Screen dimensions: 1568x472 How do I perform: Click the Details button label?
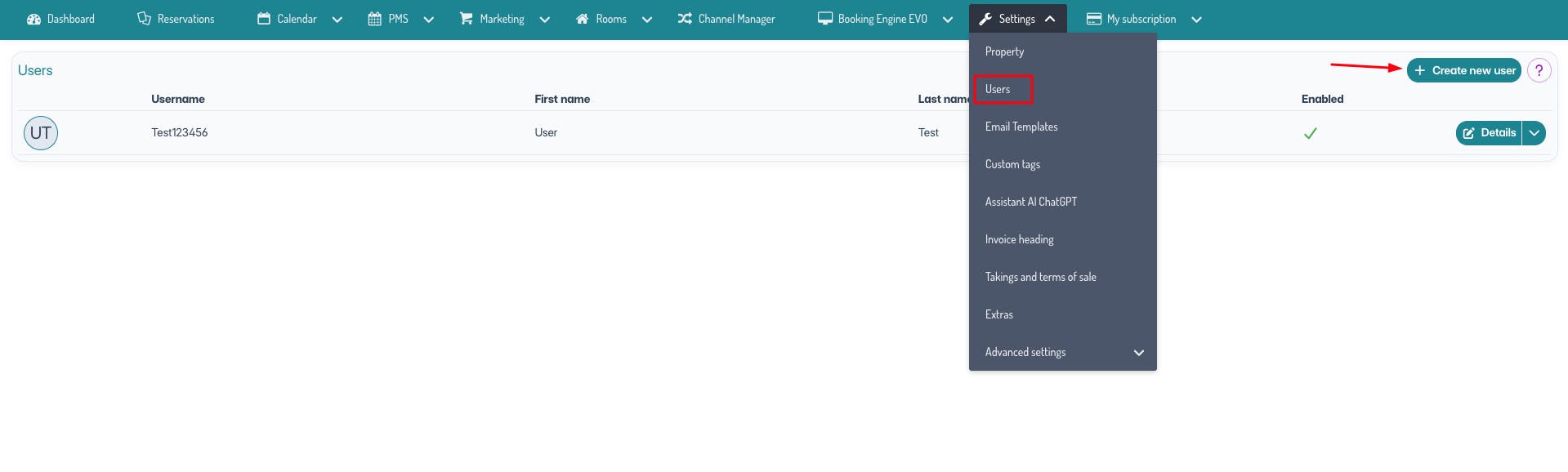[x=1498, y=132]
